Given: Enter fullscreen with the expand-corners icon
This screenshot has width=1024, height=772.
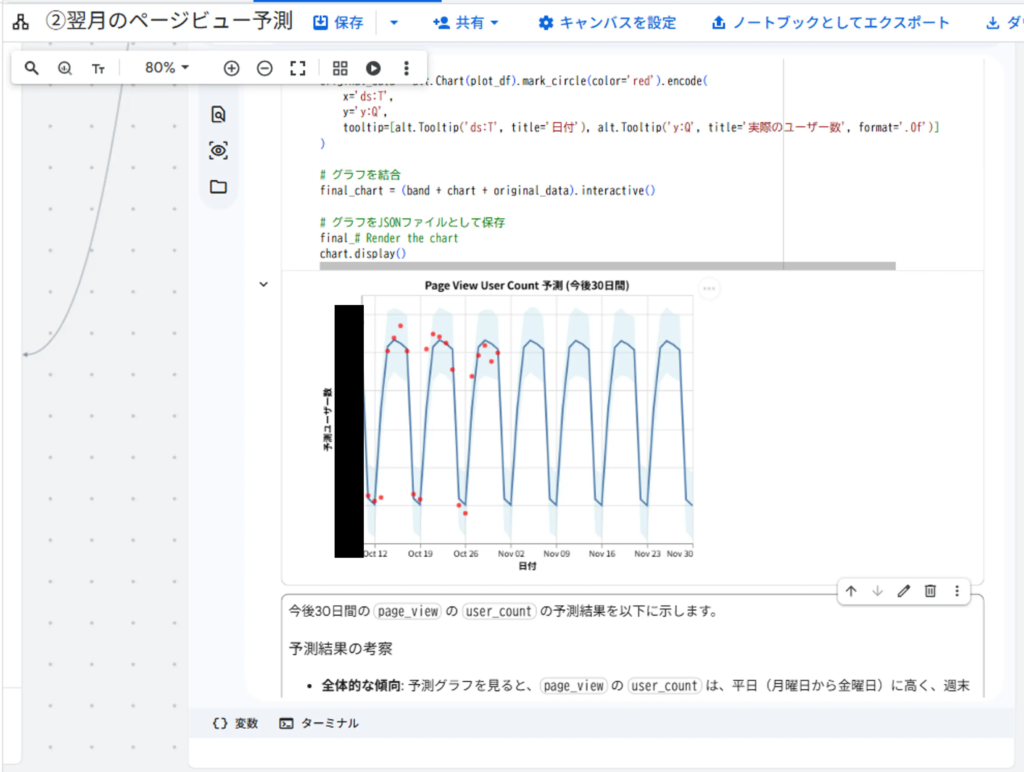Looking at the screenshot, I should pyautogui.click(x=297, y=68).
